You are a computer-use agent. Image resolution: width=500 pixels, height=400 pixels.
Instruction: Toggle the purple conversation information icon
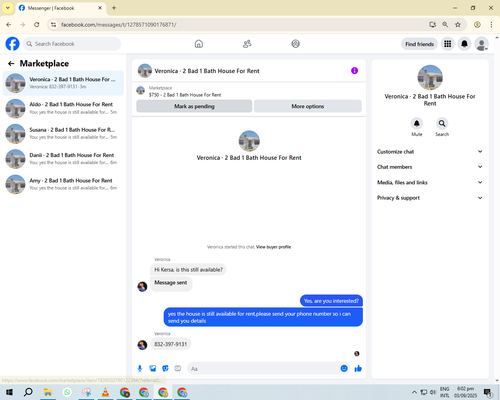(354, 71)
